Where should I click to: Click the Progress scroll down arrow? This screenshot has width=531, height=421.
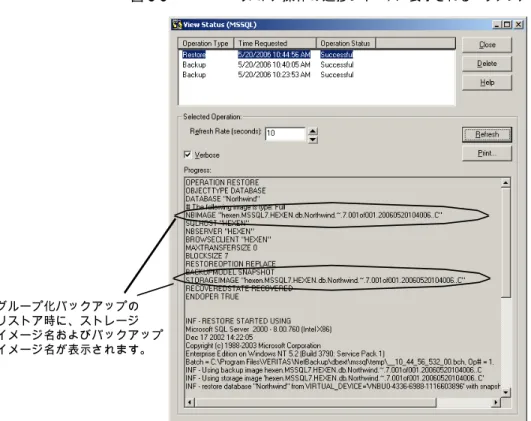pyautogui.click(x=506, y=392)
